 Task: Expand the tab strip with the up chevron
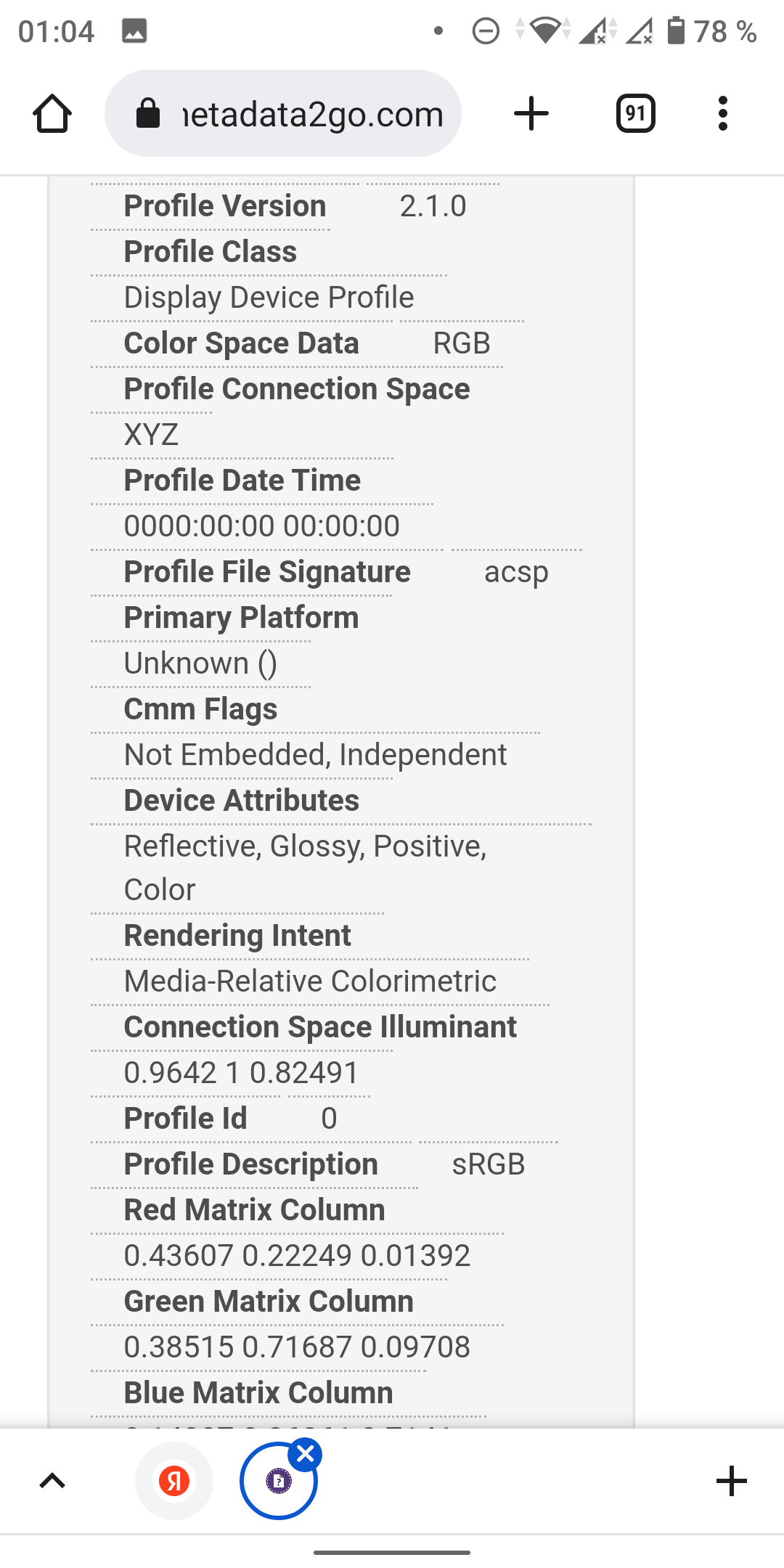(x=52, y=1481)
